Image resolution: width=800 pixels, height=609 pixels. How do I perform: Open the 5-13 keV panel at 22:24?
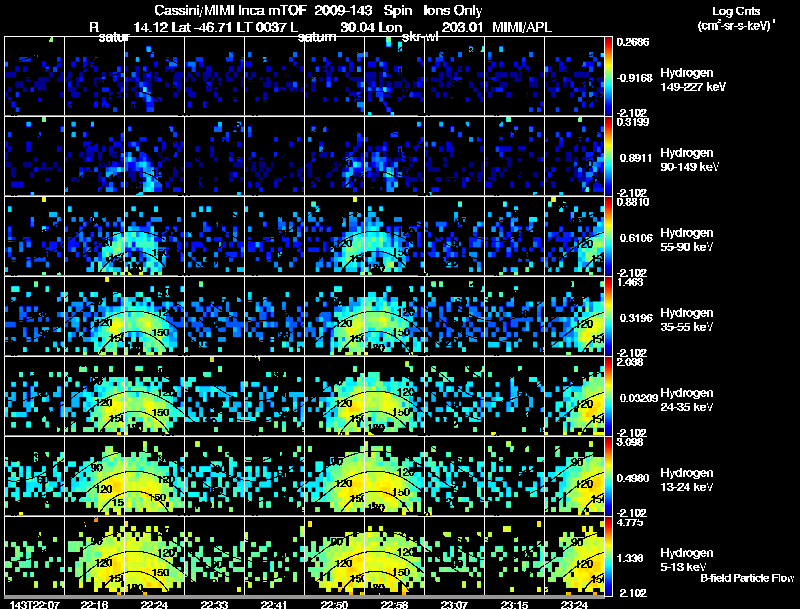tap(154, 556)
